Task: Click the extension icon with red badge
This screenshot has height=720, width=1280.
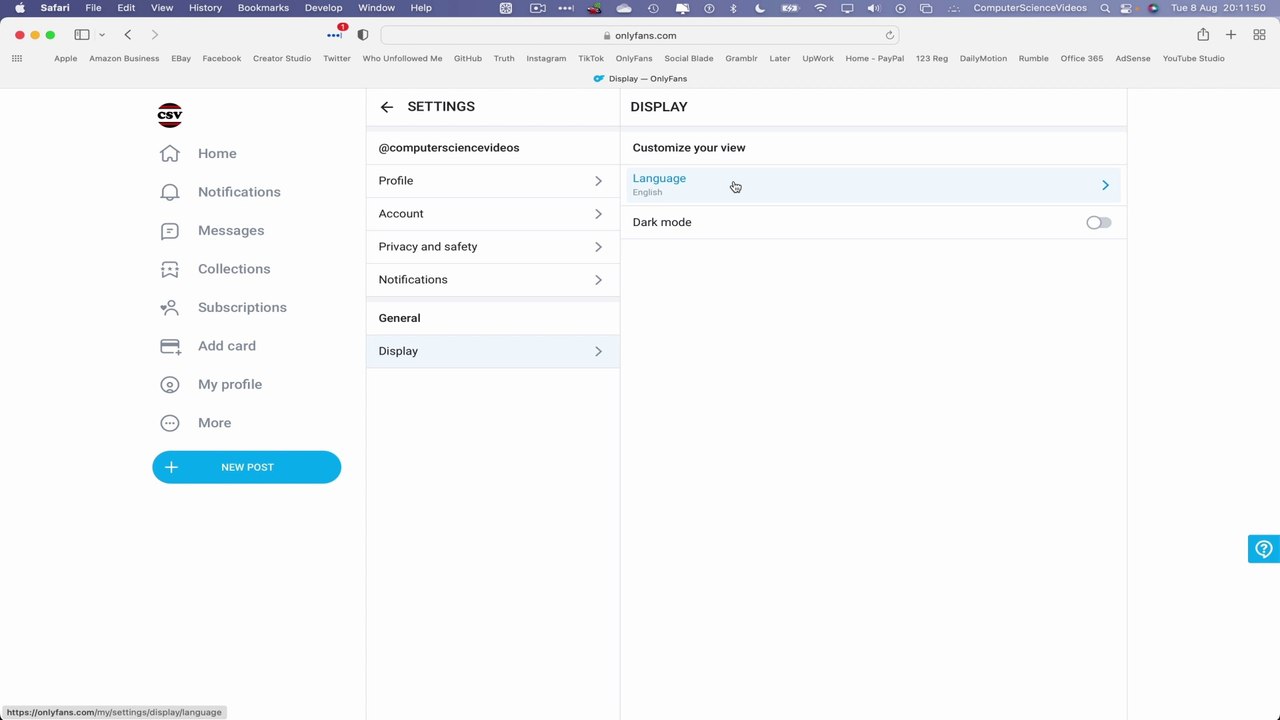Action: (335, 34)
